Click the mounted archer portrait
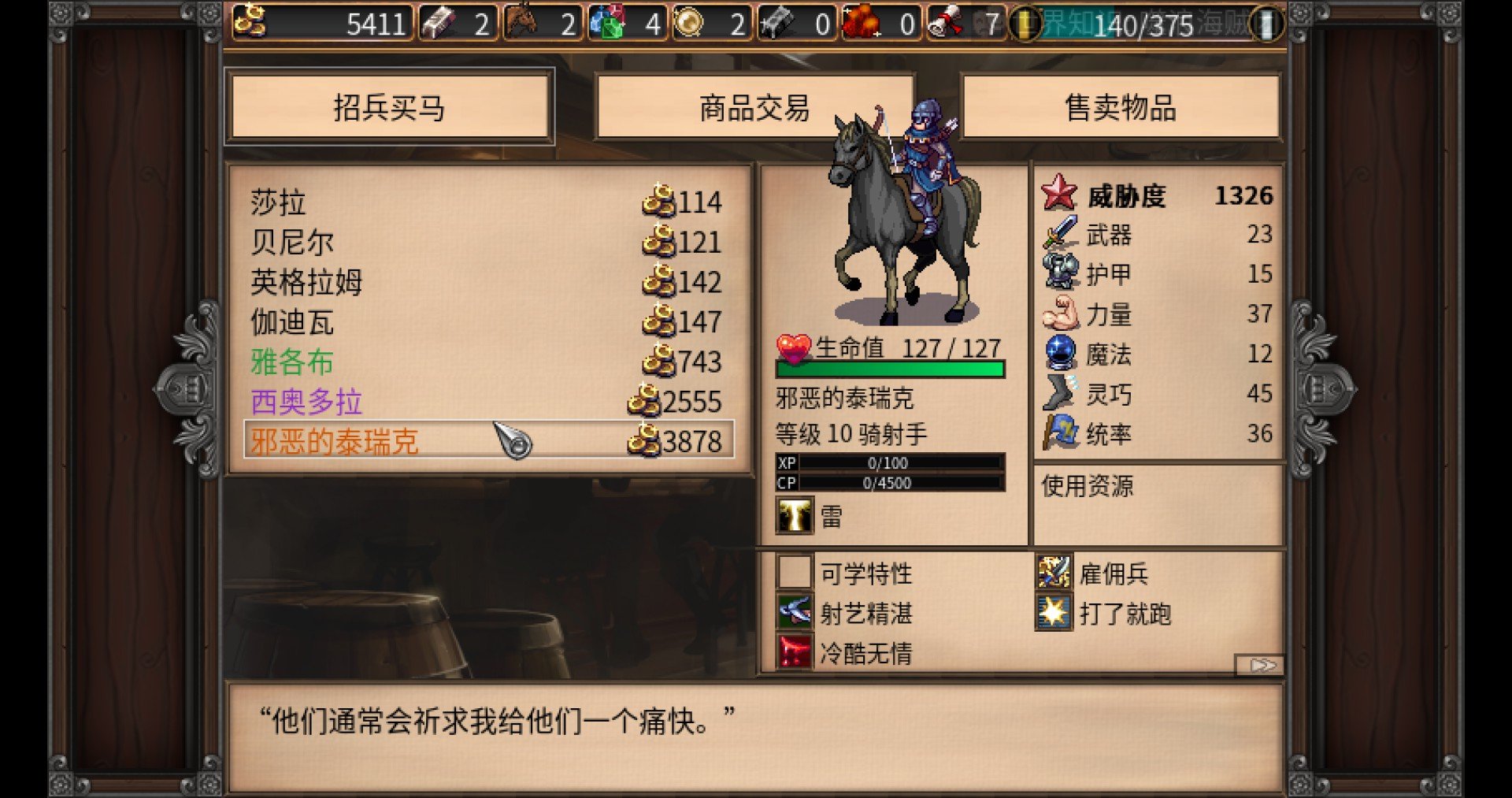 pyautogui.click(x=906, y=213)
